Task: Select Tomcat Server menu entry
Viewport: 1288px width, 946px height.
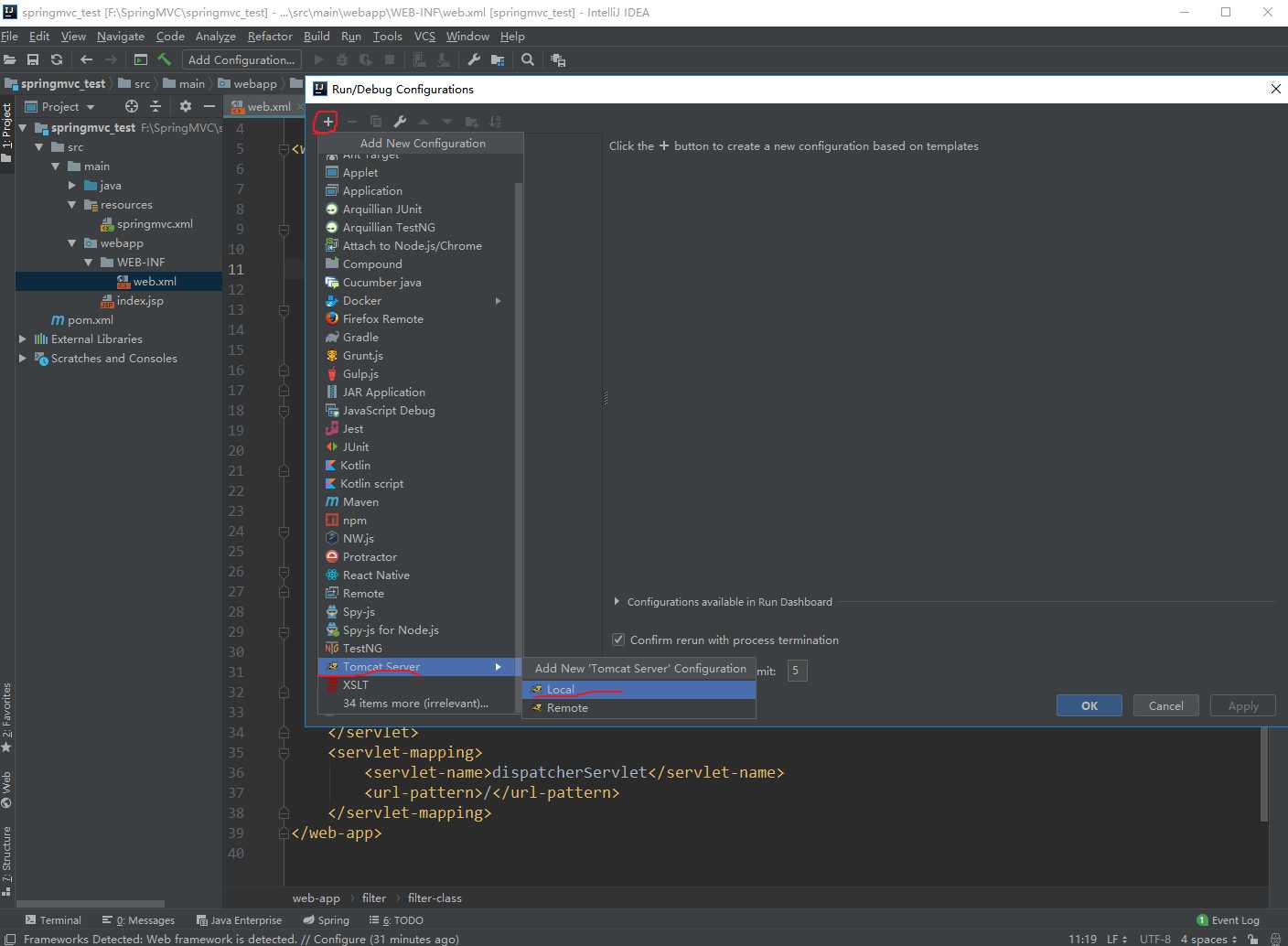Action: [x=416, y=667]
